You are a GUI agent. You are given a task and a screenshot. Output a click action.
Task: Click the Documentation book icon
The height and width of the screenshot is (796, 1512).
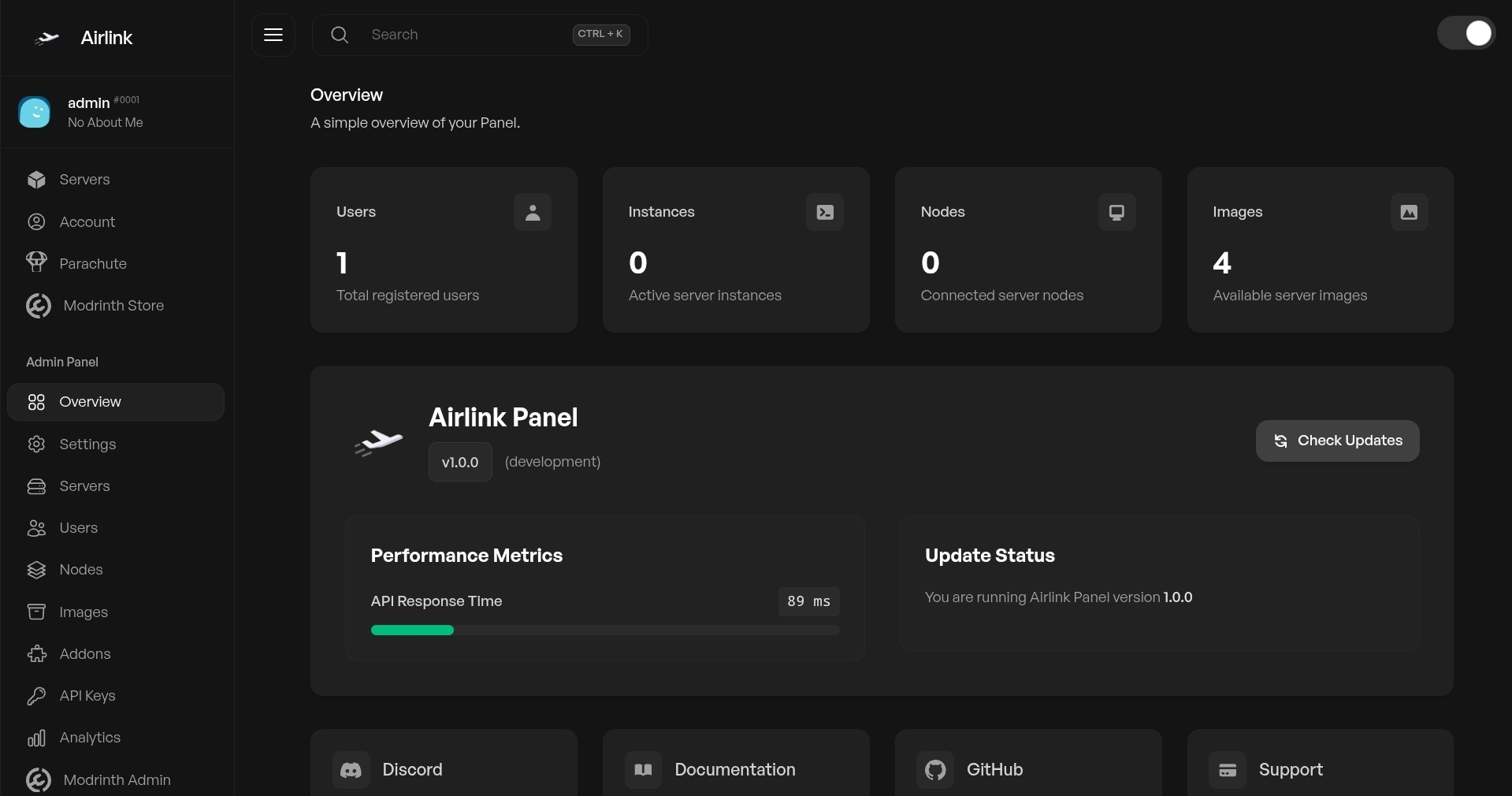pos(643,770)
